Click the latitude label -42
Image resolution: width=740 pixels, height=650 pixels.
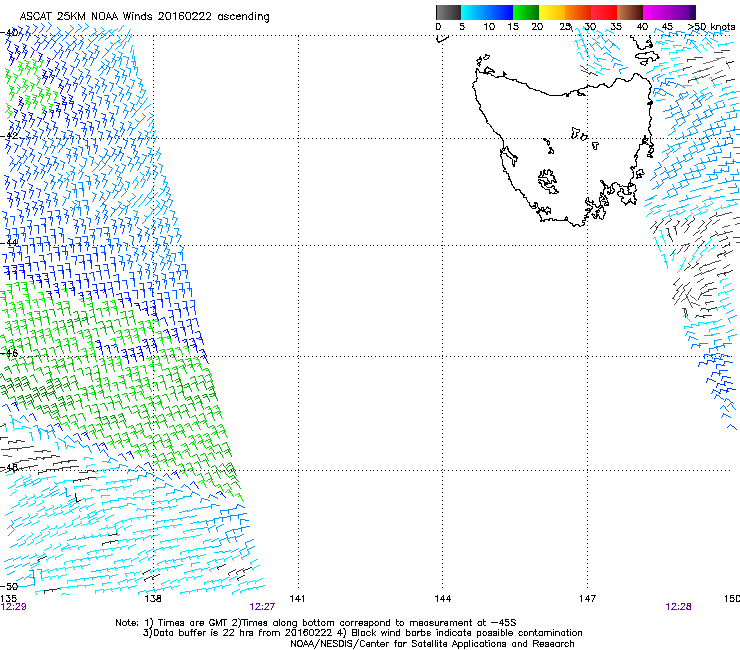point(9,135)
